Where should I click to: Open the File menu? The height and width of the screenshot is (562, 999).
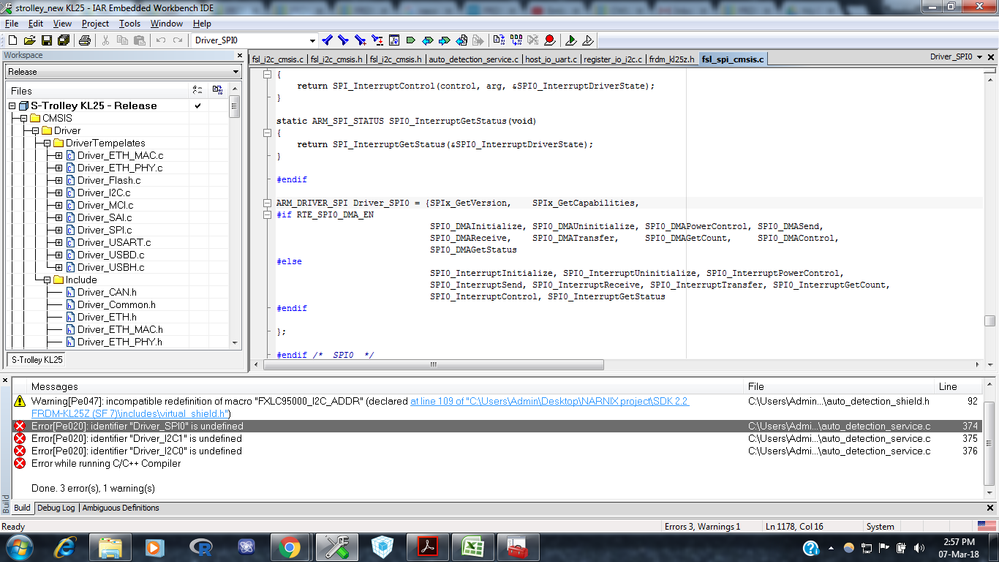(11, 24)
